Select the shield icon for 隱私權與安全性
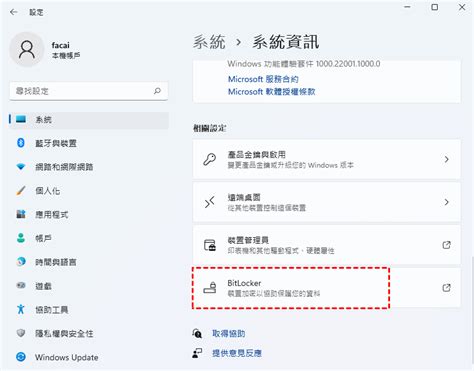The width and height of the screenshot is (474, 371). pos(21,333)
